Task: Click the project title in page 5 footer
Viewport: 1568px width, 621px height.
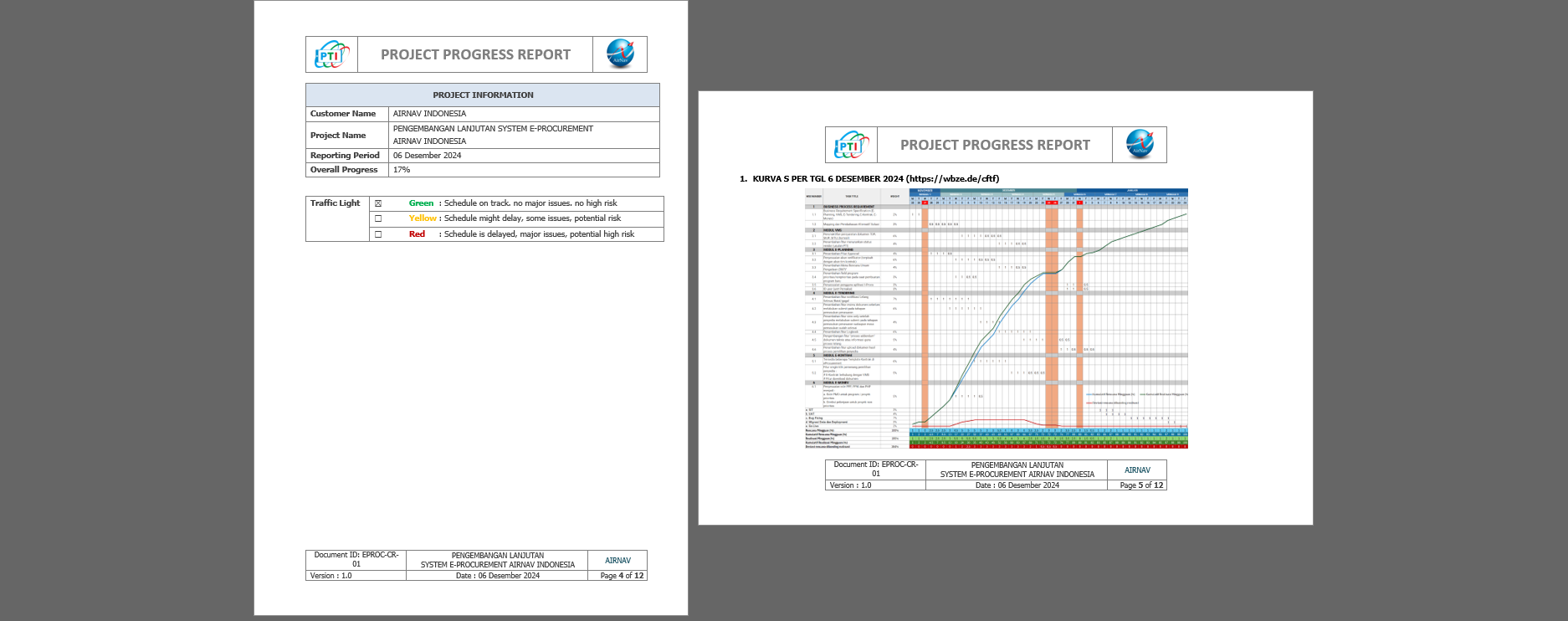Action: click(x=1017, y=470)
